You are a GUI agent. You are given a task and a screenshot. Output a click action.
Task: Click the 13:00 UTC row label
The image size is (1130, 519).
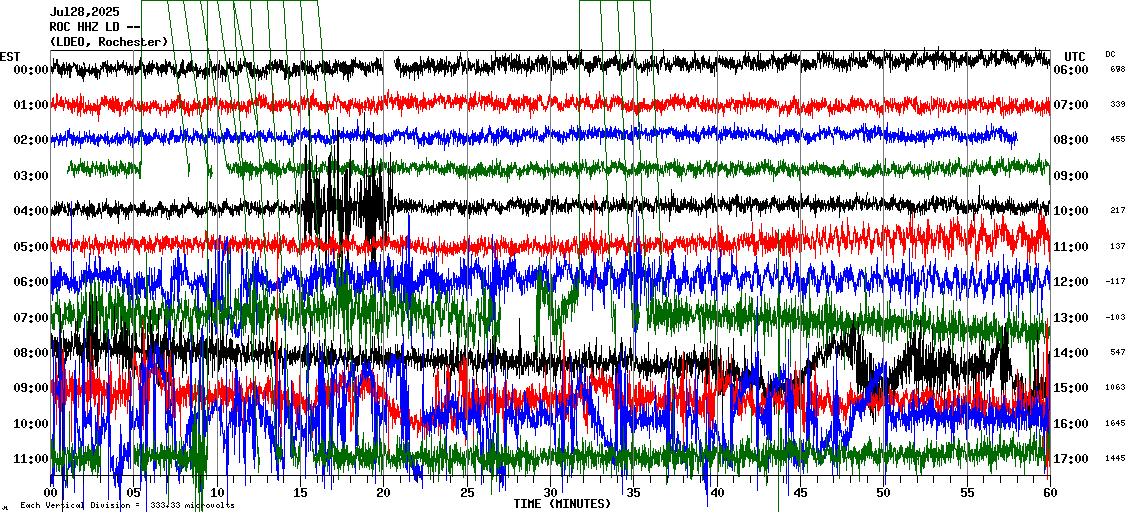1071,318
